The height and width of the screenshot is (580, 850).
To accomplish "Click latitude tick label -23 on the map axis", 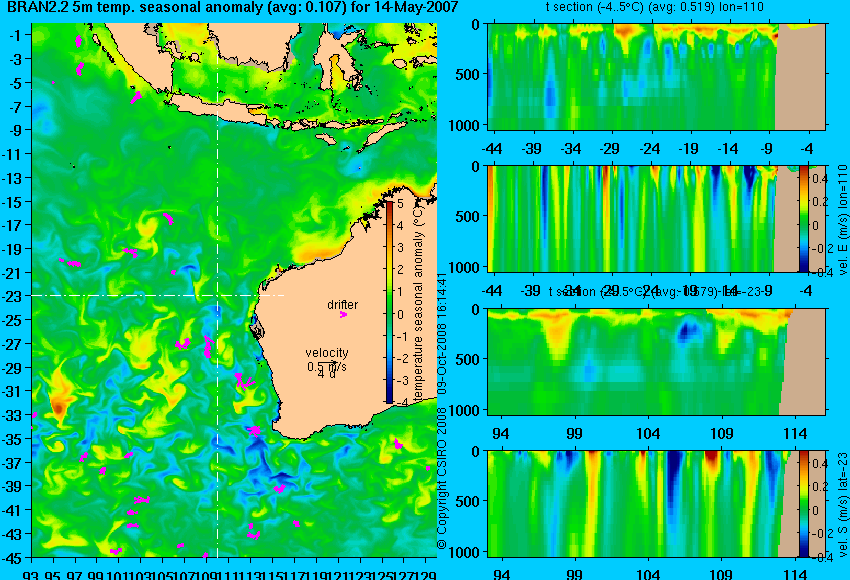I will coord(14,297).
